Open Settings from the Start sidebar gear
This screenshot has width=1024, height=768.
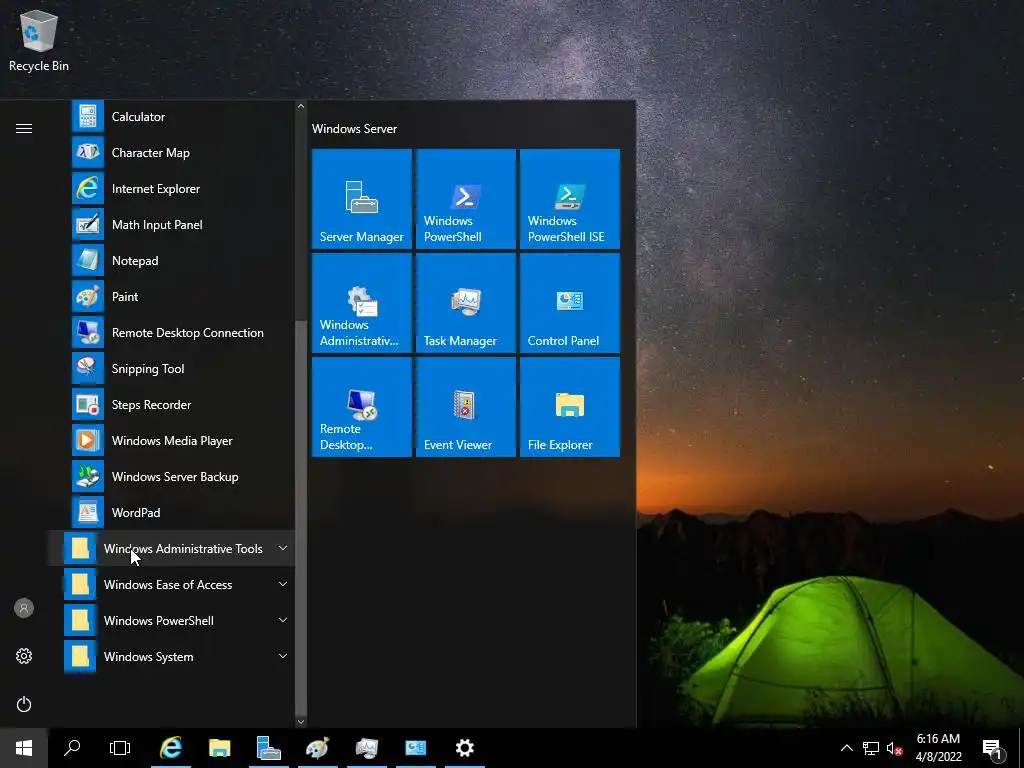pyautogui.click(x=24, y=656)
